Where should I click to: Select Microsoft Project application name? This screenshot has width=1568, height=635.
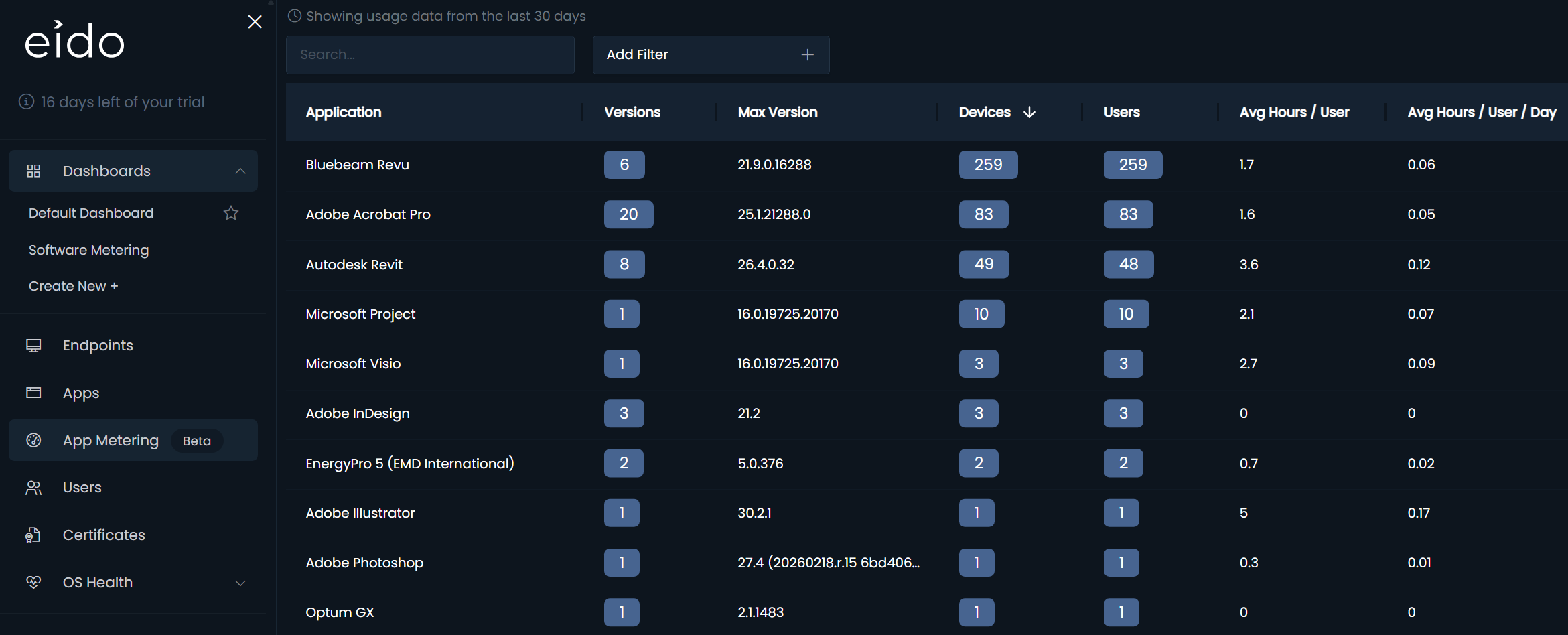360,314
